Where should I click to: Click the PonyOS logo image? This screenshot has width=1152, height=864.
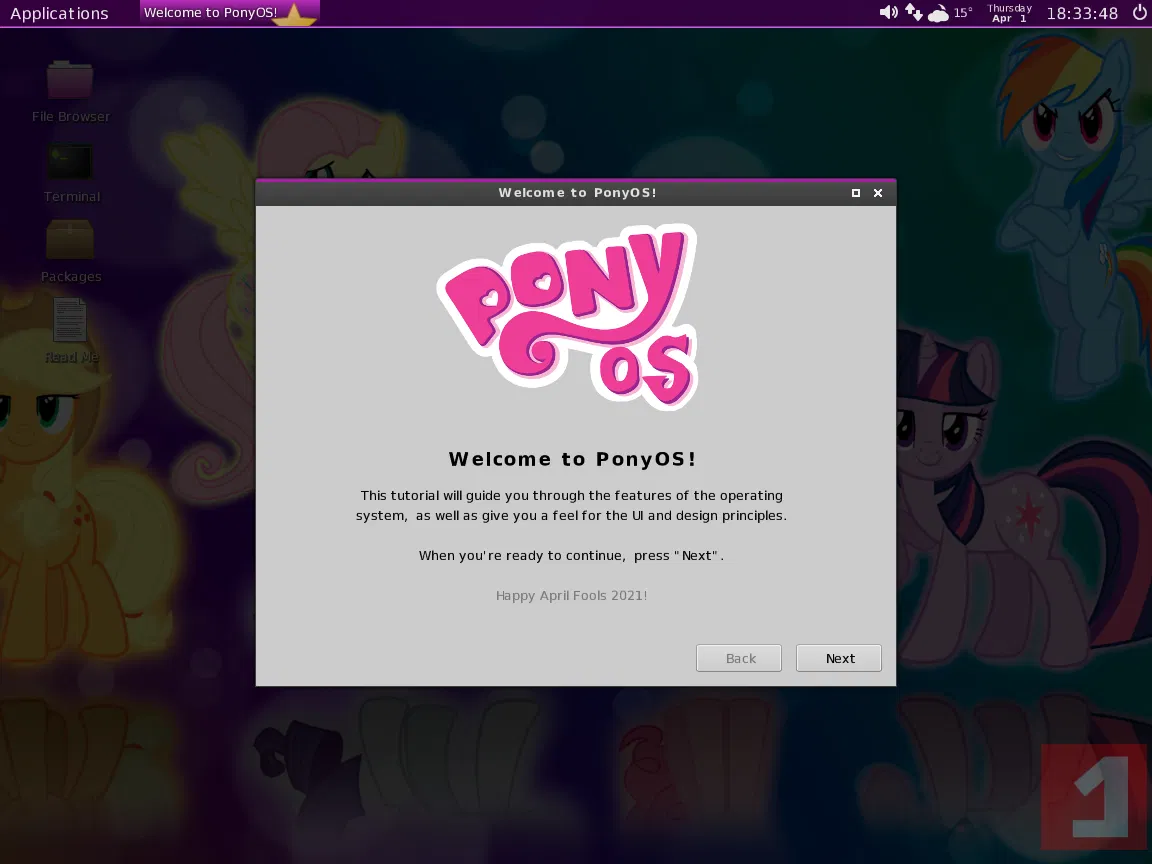coord(568,317)
